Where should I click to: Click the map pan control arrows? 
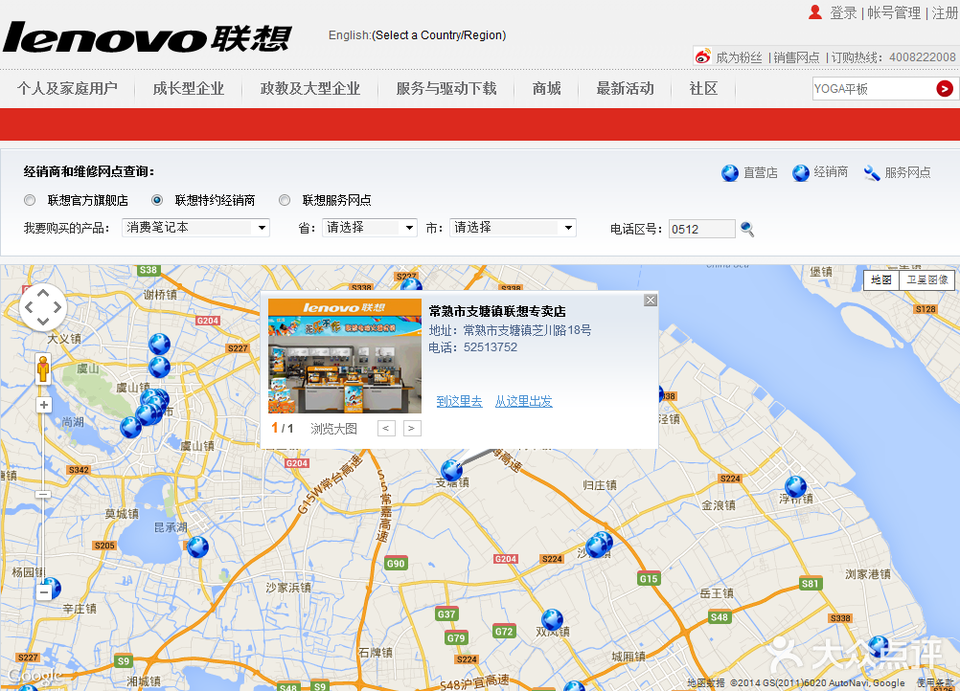tap(43, 307)
